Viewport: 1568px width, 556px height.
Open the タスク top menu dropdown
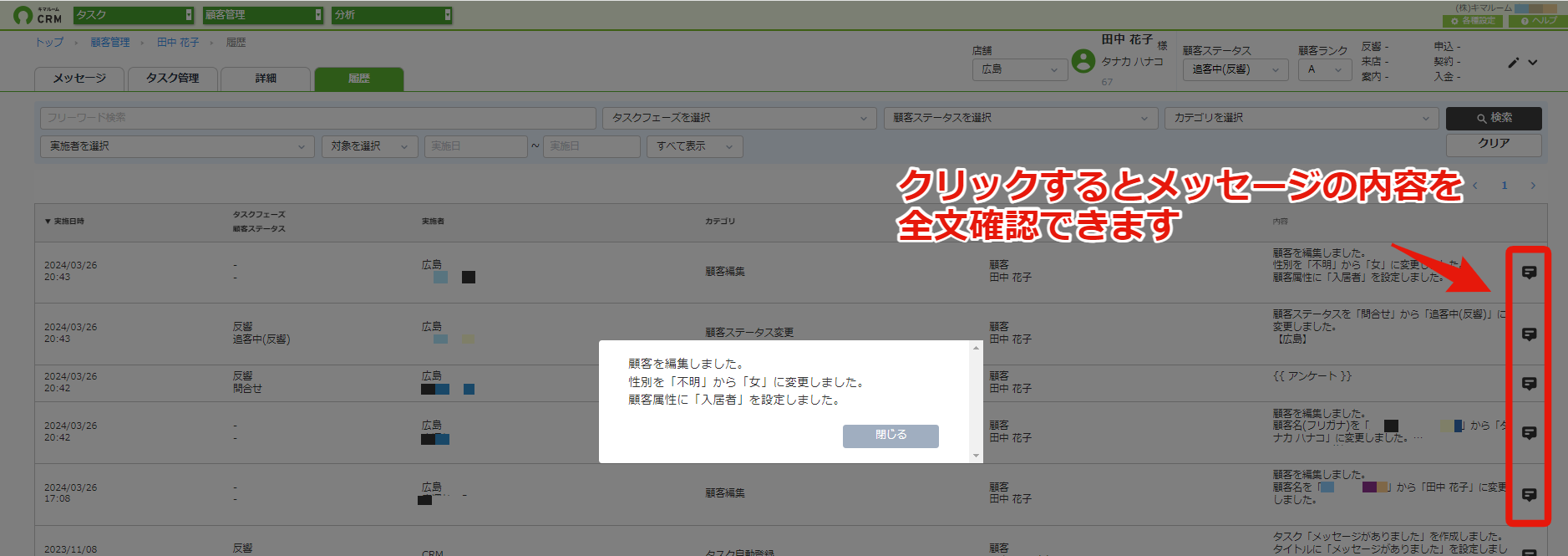coord(134,15)
